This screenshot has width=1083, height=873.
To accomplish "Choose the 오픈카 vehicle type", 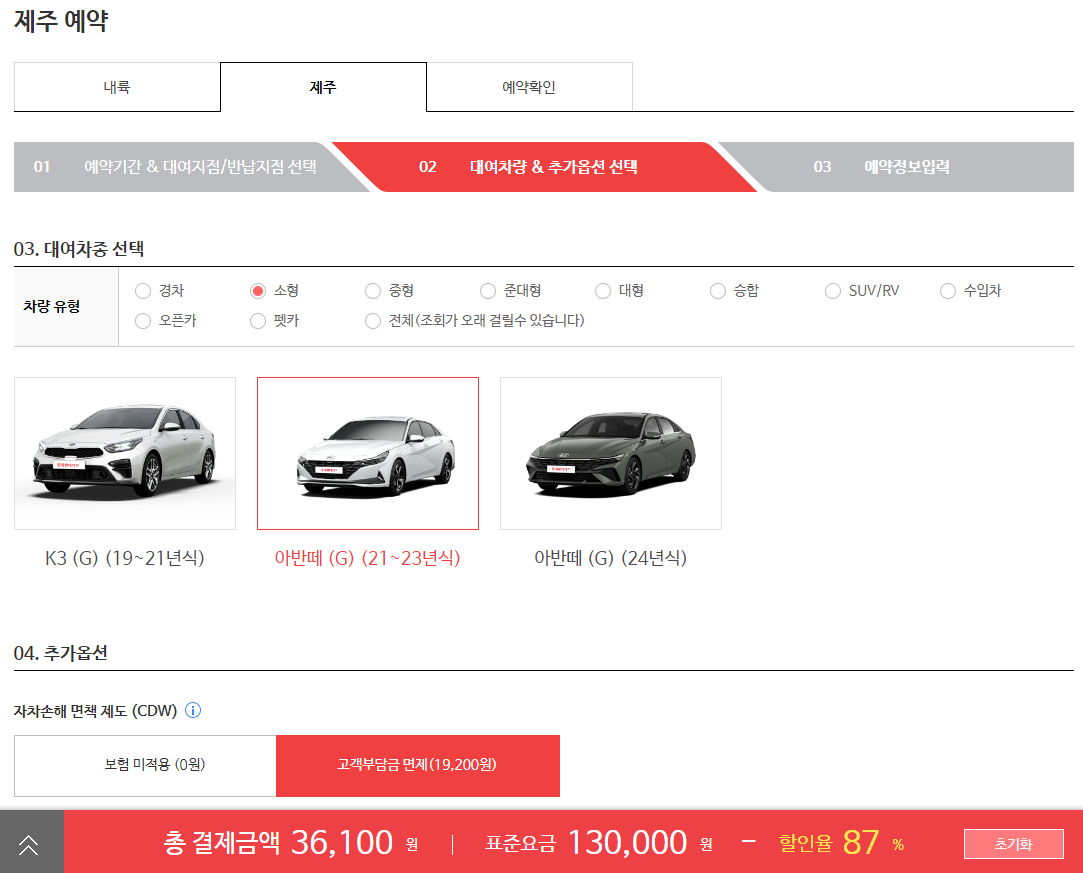I will [x=143, y=321].
